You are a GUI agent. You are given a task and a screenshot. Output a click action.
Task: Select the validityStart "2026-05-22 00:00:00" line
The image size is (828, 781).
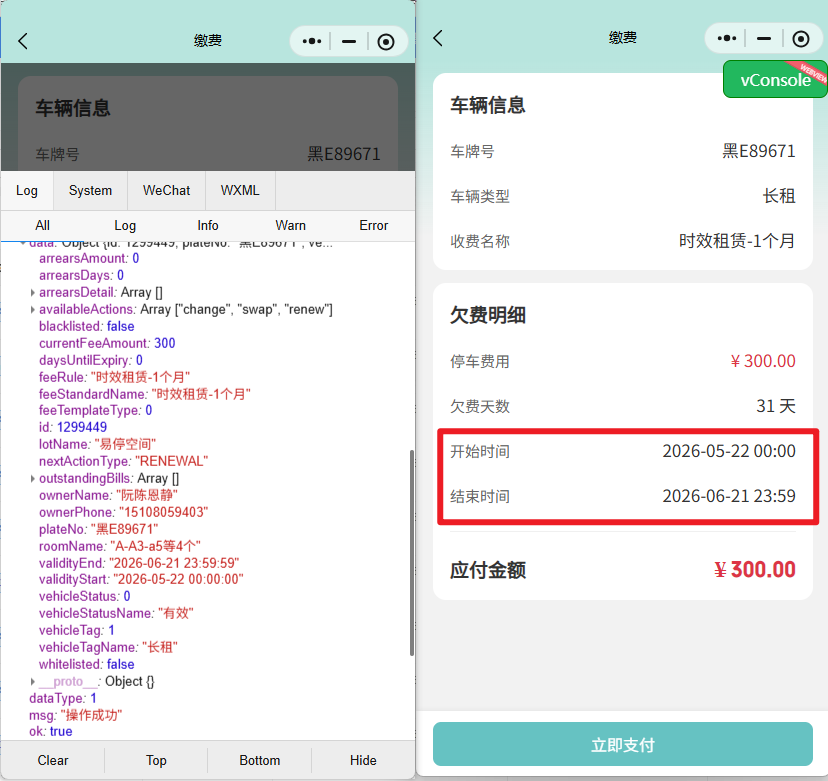(141, 579)
